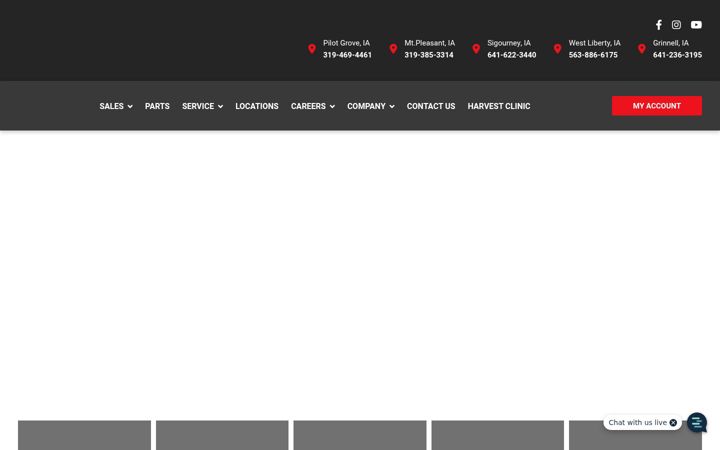Open the YouTube channel icon
Screen dimensions: 720x450
[696, 25]
